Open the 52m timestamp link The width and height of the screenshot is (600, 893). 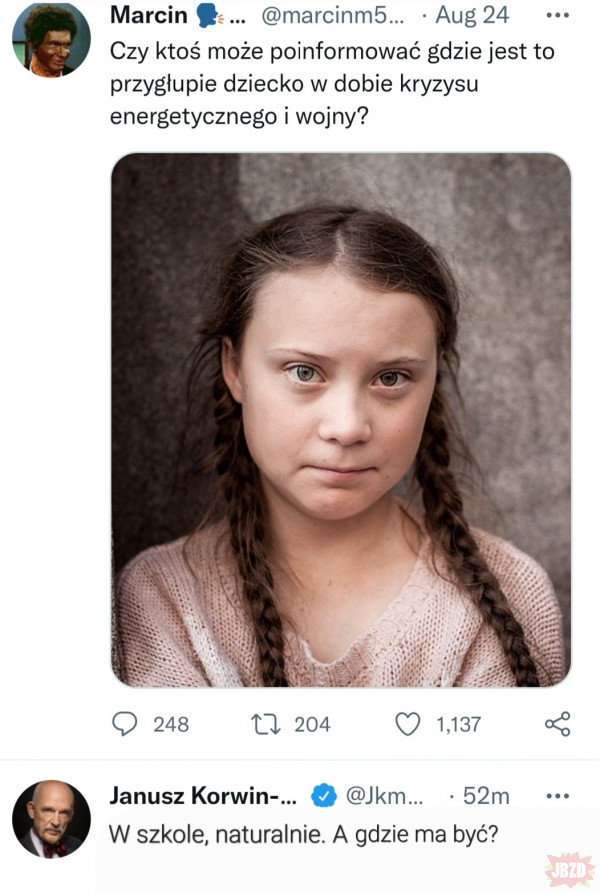(487, 796)
